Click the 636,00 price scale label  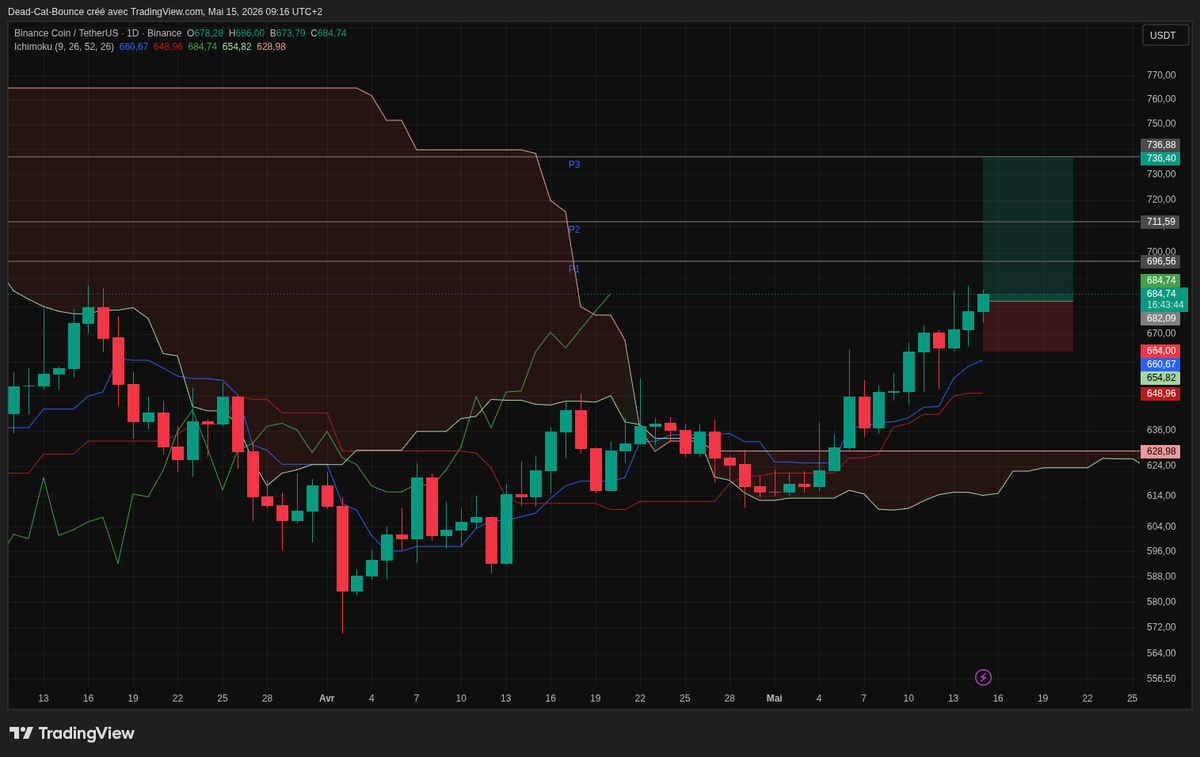(x=1161, y=430)
